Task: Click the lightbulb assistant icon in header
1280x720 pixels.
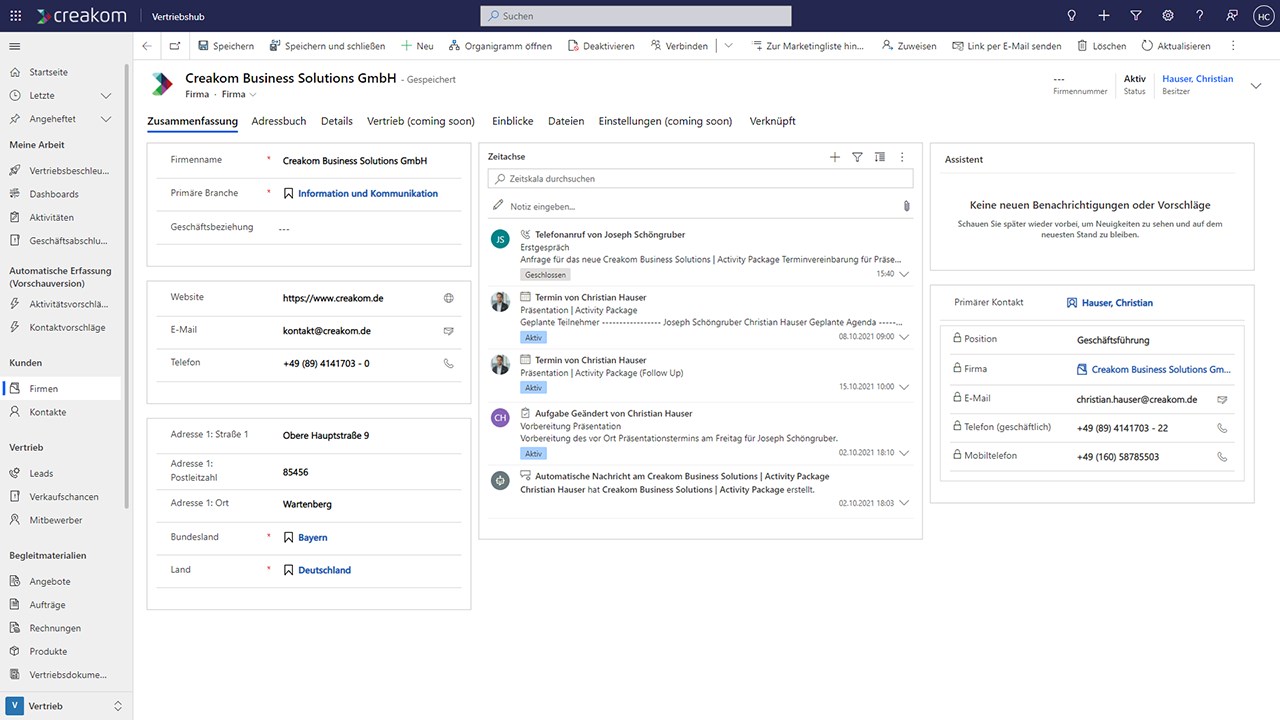Action: pyautogui.click(x=1071, y=16)
